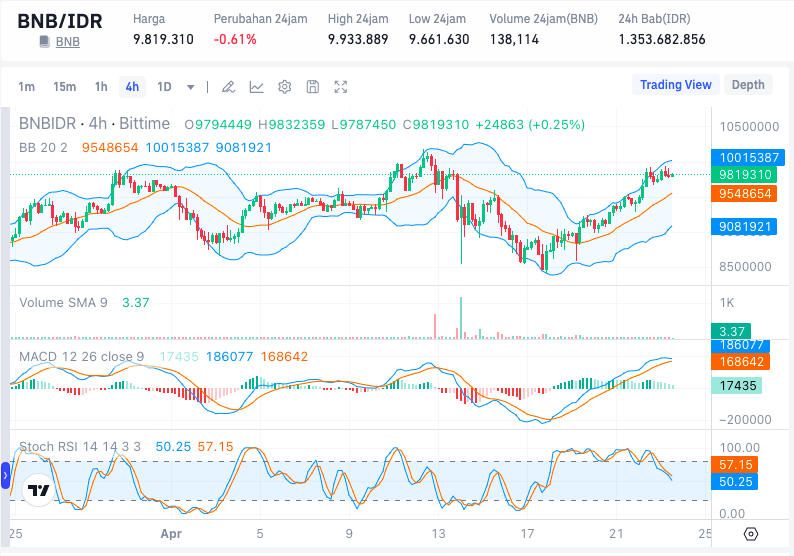Click the save chart icon
Image resolution: width=794 pixels, height=556 pixels.
point(313,87)
